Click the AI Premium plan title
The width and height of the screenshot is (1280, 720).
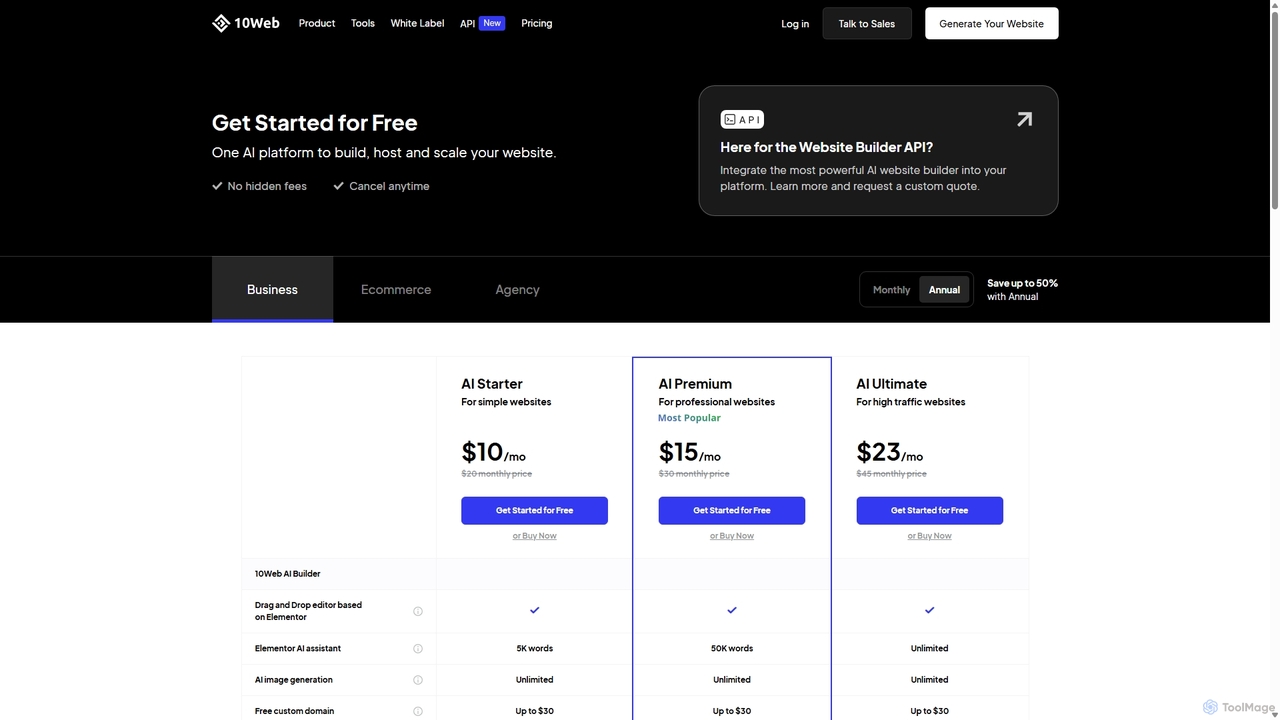pos(695,384)
